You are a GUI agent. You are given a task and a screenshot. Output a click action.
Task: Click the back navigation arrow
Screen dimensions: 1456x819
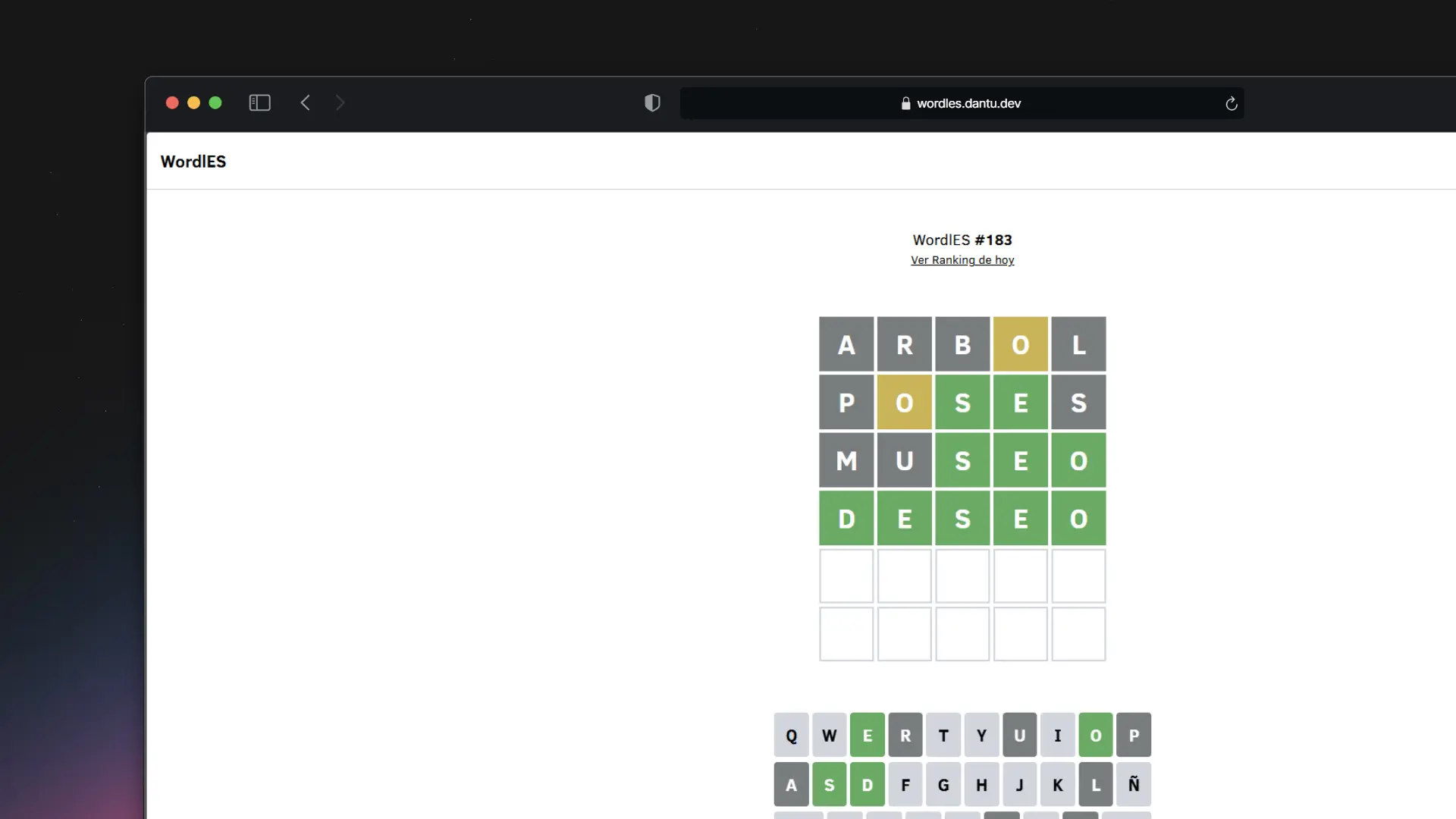(x=305, y=102)
